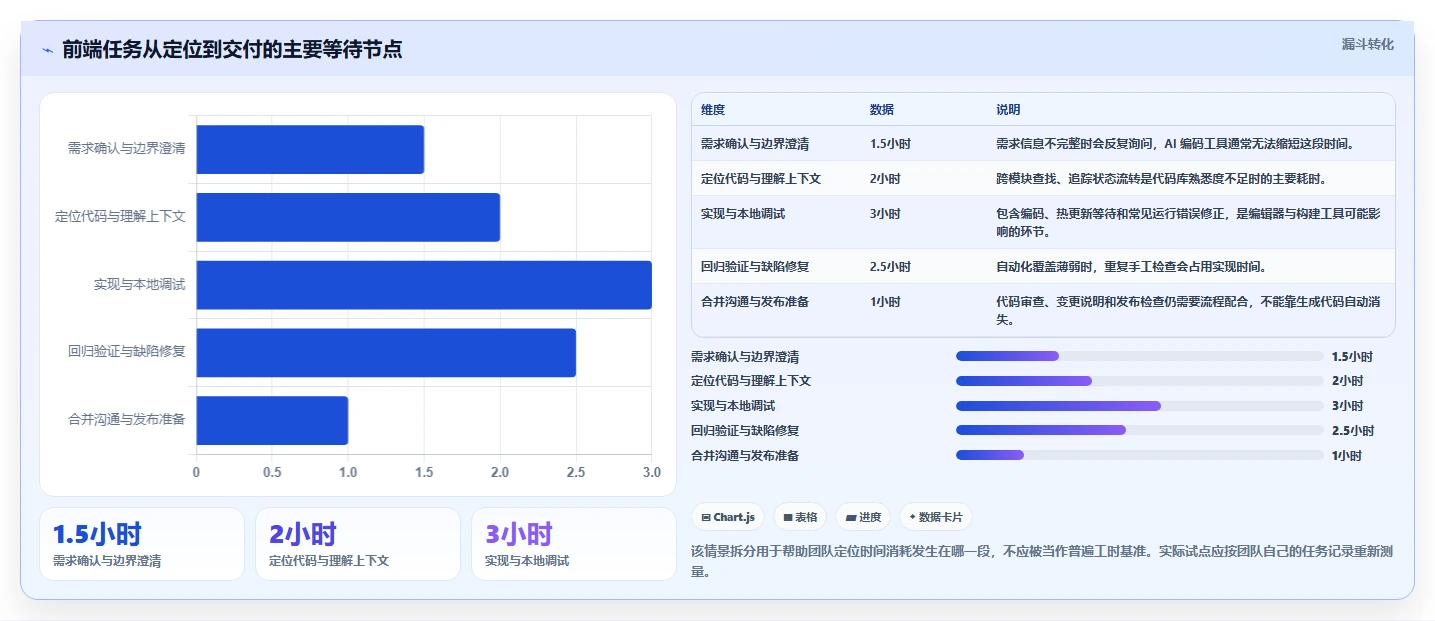This screenshot has width=1435, height=621.
Task: Click the 数据卡片 tag chip
Action: [x=935, y=517]
